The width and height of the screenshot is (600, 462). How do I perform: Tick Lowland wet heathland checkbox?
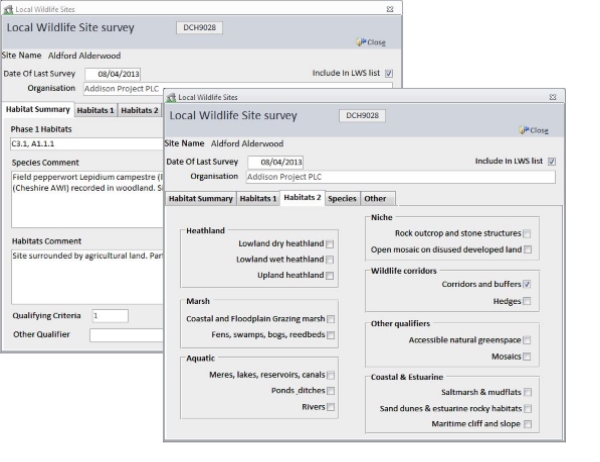pyautogui.click(x=330, y=260)
